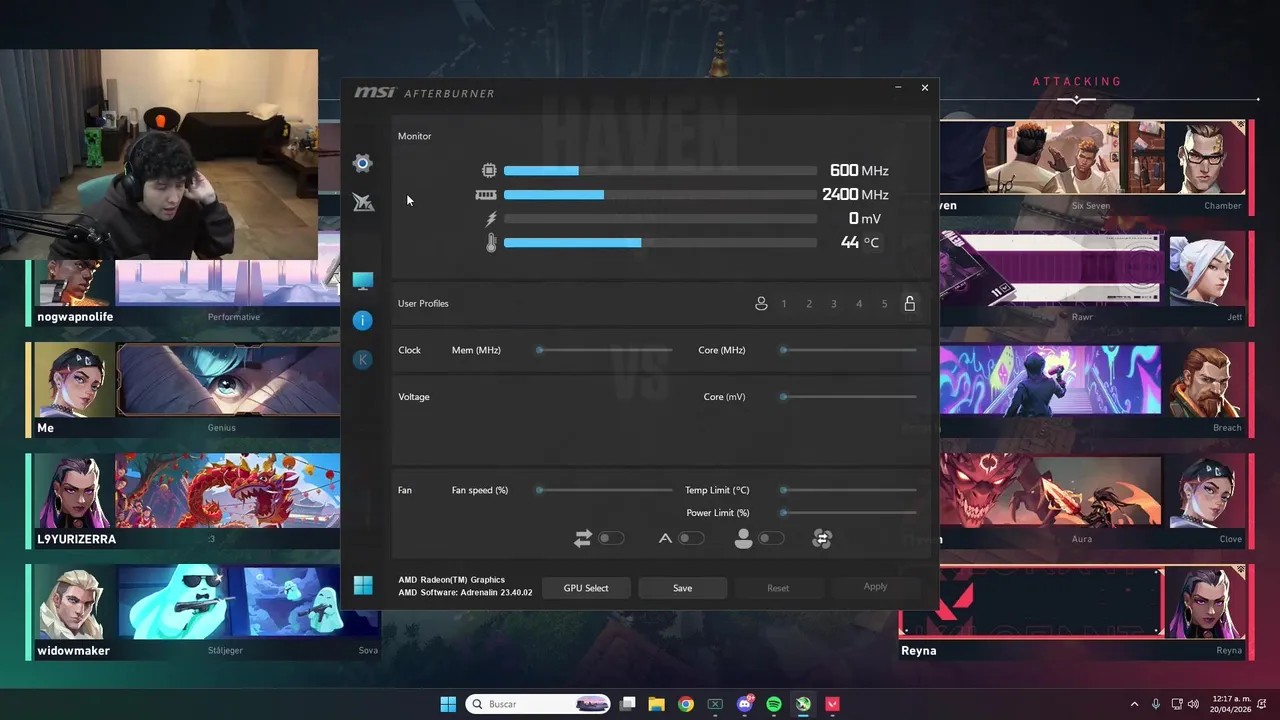This screenshot has width=1280, height=720.
Task: Open Afterburner settings gear icon
Action: pos(363,163)
